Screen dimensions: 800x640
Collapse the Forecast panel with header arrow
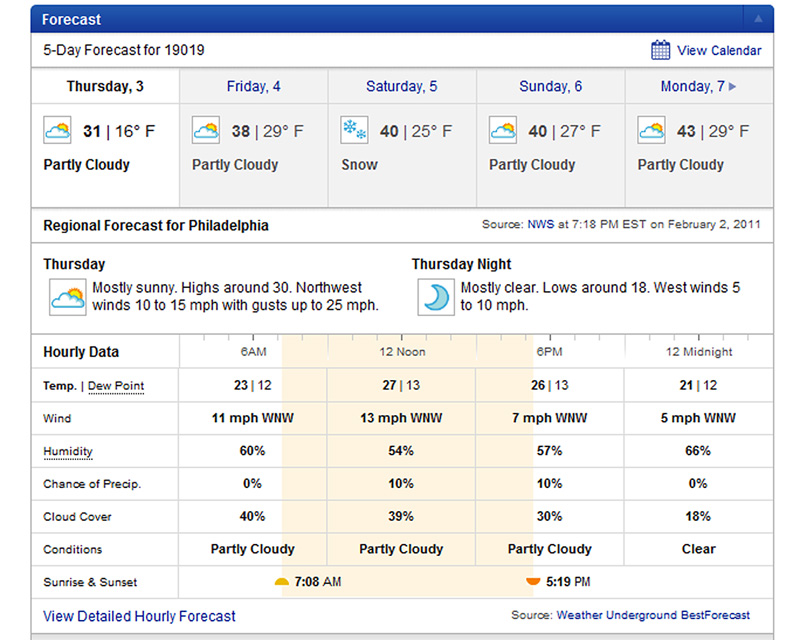click(758, 19)
